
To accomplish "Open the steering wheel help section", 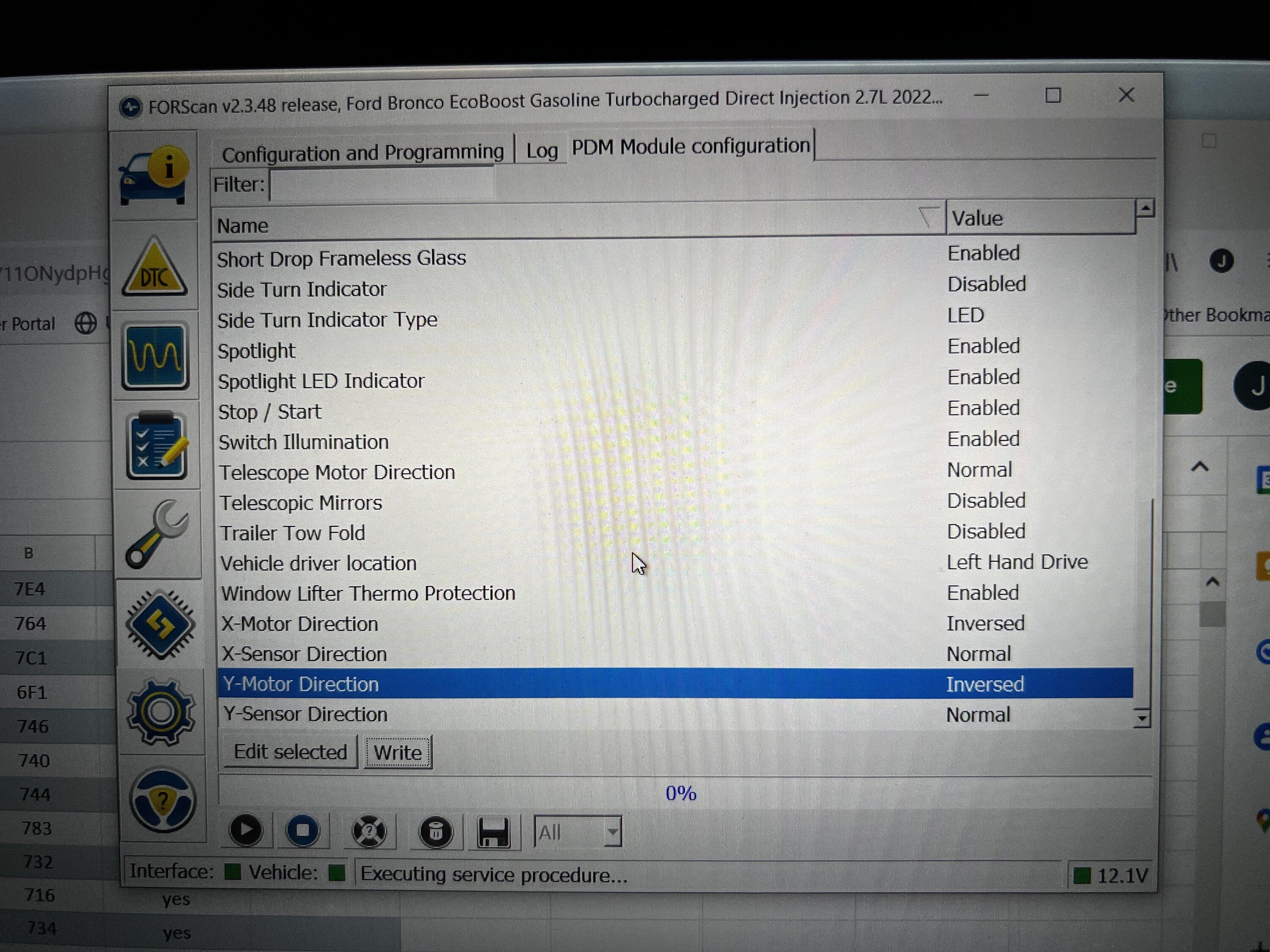I will point(163,799).
